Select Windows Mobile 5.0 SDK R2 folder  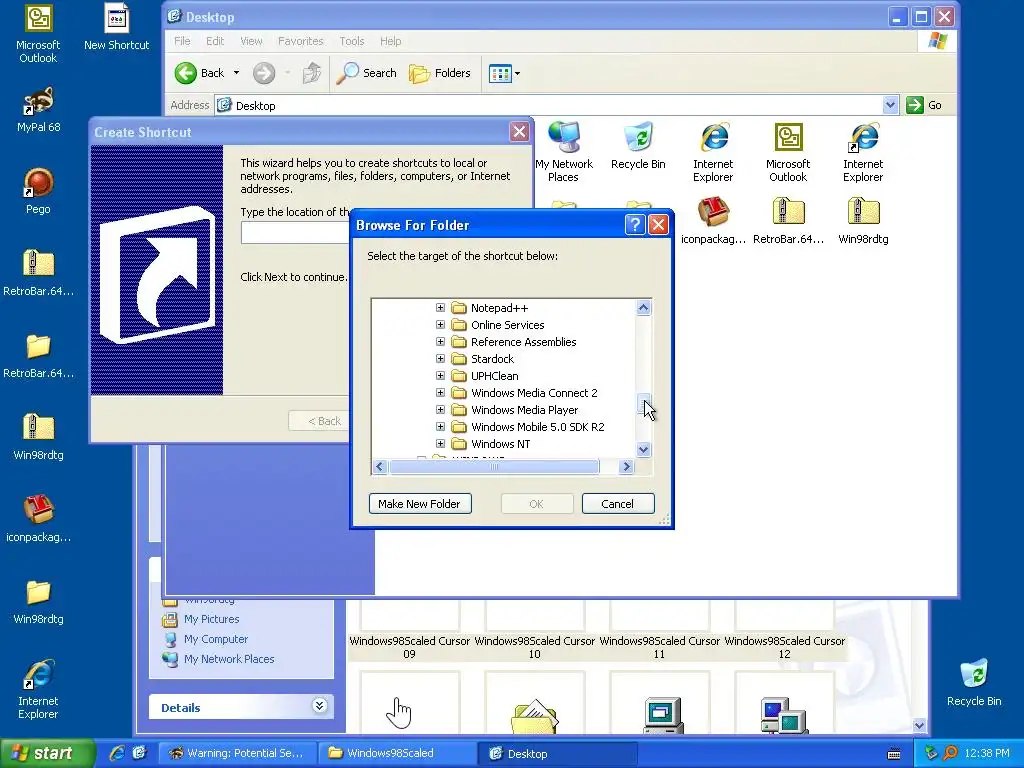pyautogui.click(x=537, y=426)
